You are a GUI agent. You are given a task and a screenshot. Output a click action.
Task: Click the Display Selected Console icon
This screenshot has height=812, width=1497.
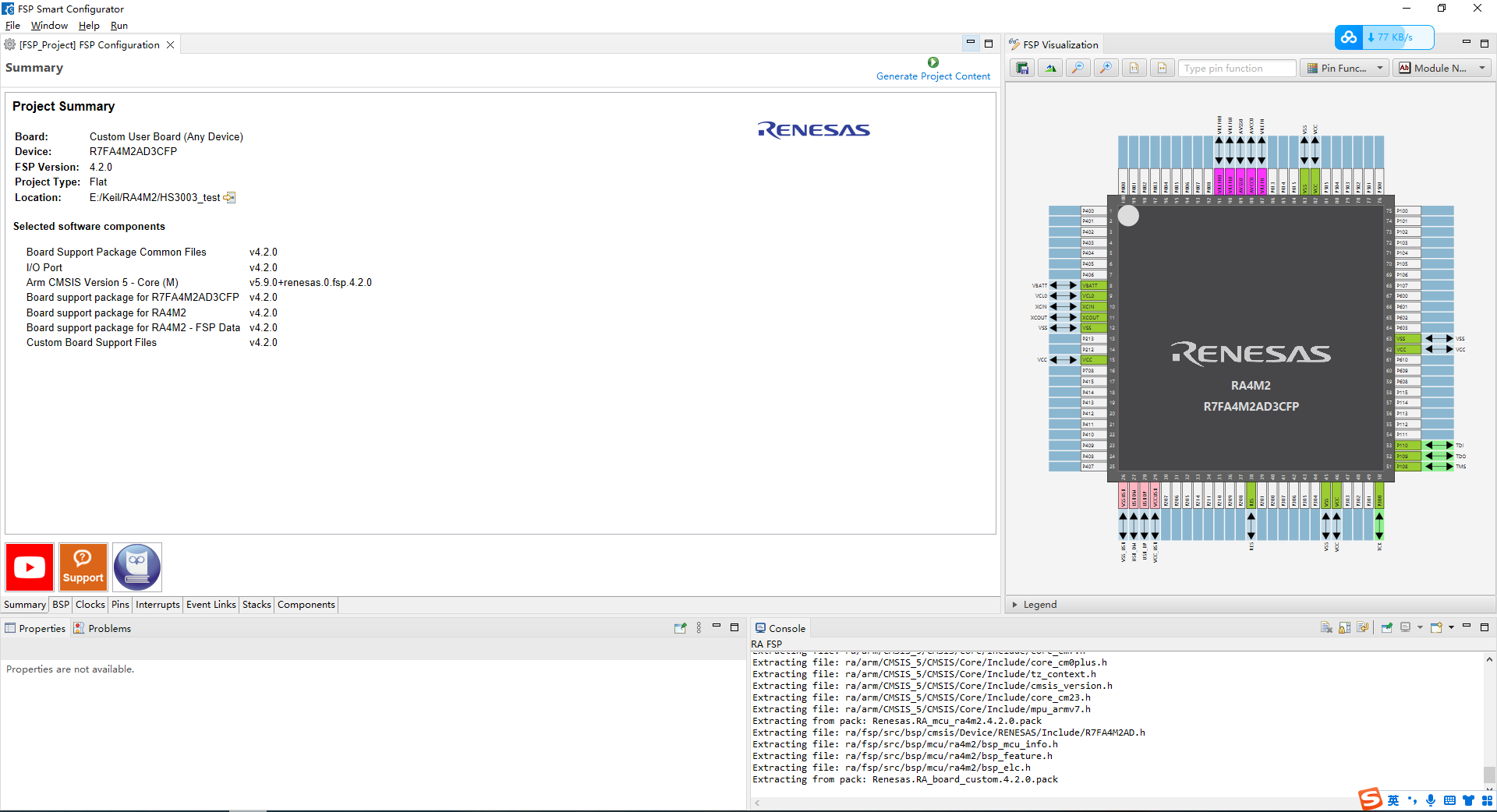1406,628
